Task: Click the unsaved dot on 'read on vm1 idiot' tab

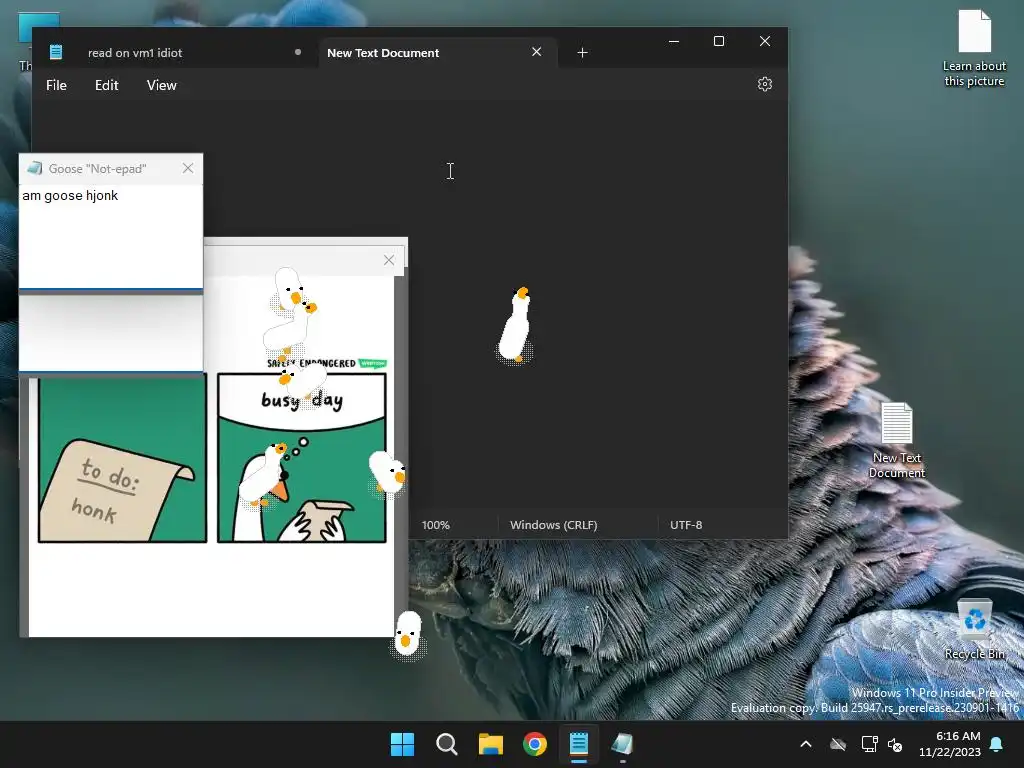Action: click(298, 52)
